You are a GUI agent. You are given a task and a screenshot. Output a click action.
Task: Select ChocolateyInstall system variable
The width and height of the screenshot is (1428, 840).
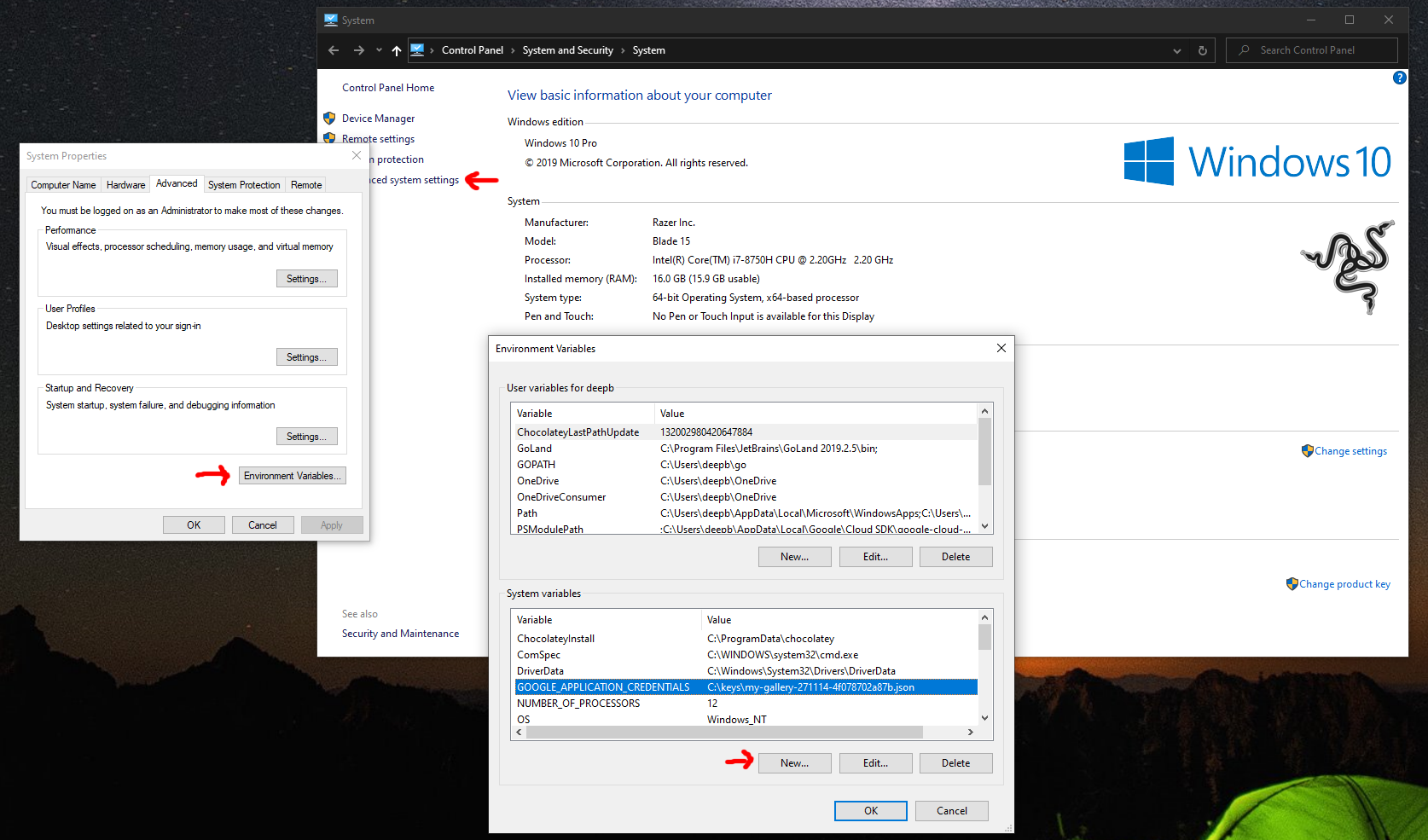(x=745, y=639)
